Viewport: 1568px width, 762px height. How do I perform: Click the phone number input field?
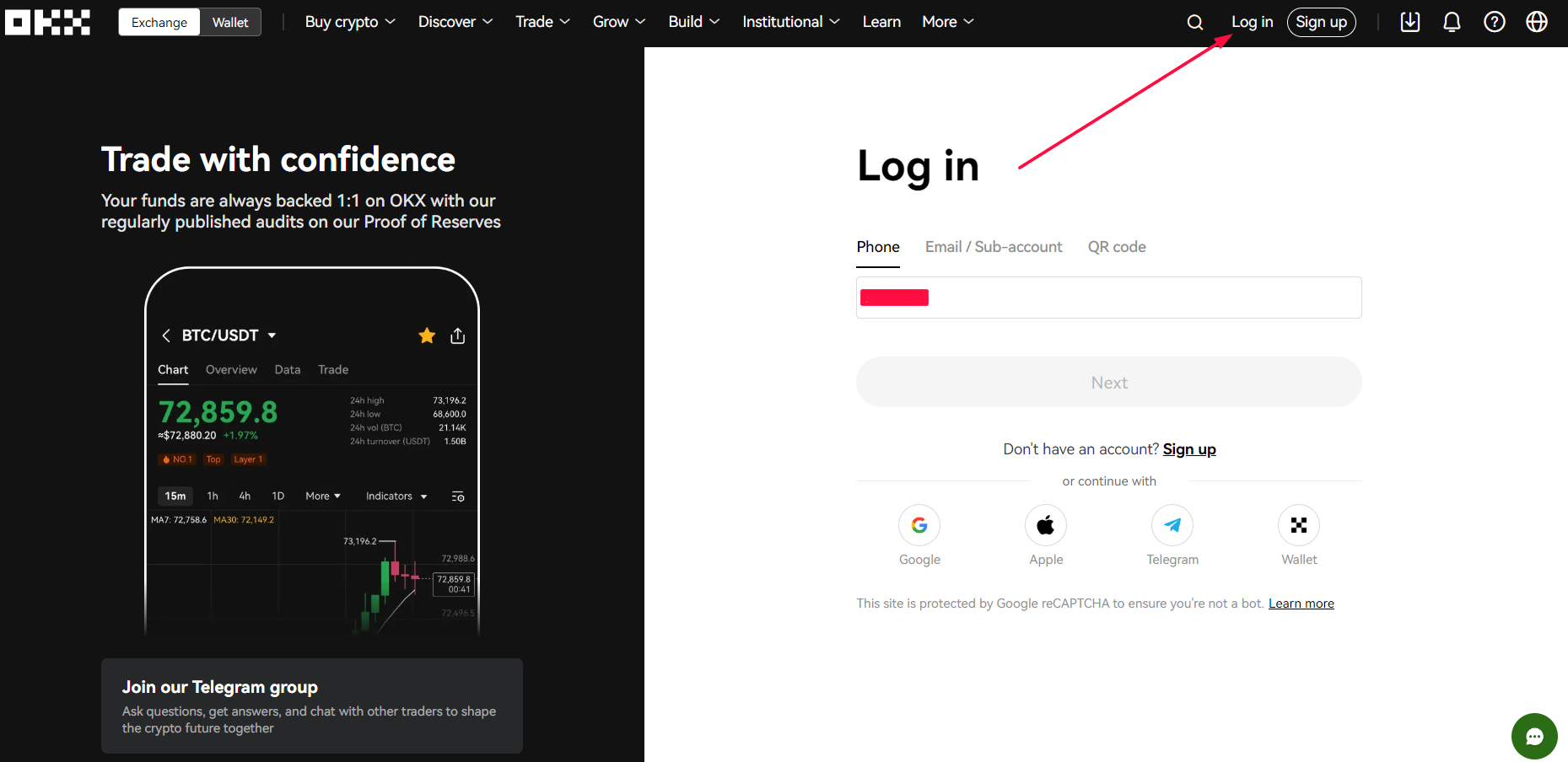(1109, 298)
